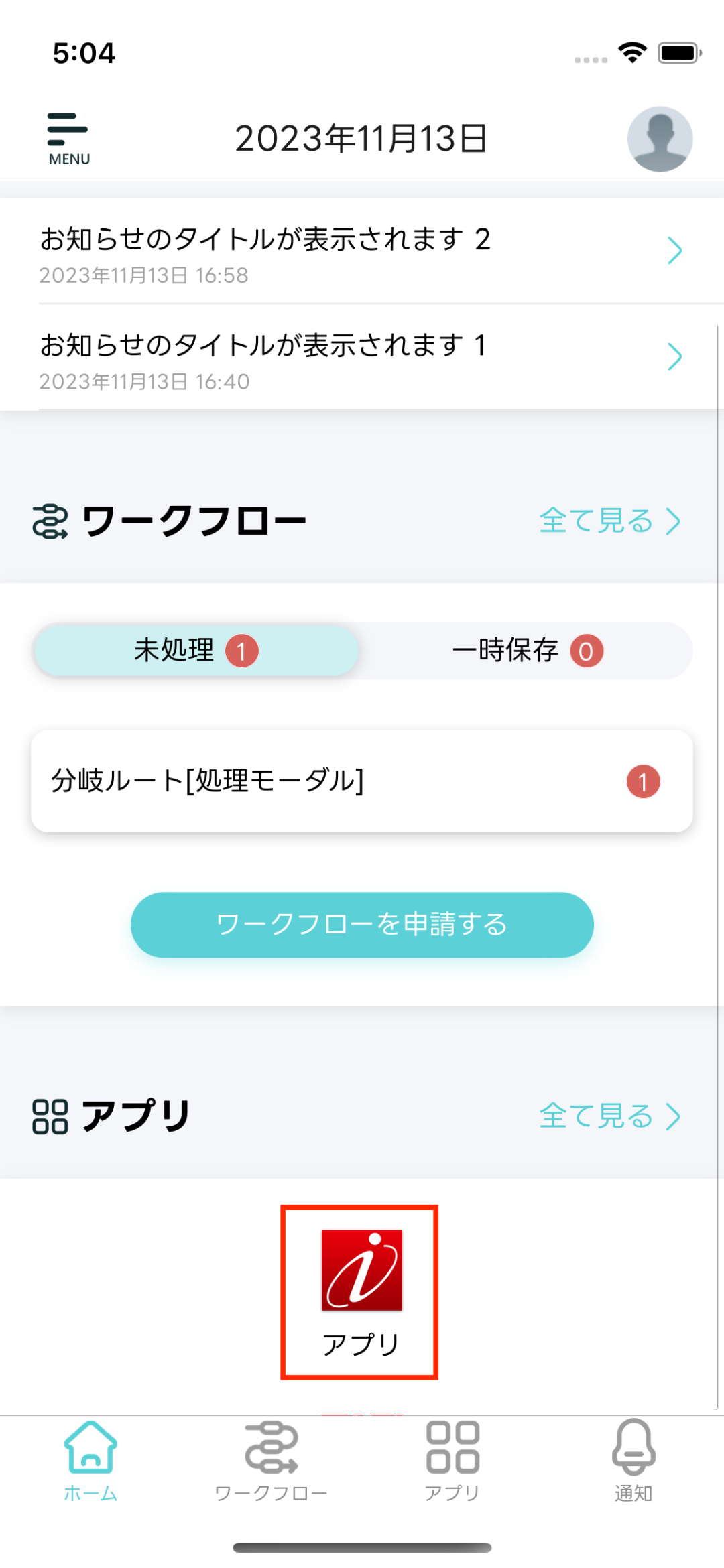Tap the user profile avatar
The image size is (724, 1568).
coord(660,139)
